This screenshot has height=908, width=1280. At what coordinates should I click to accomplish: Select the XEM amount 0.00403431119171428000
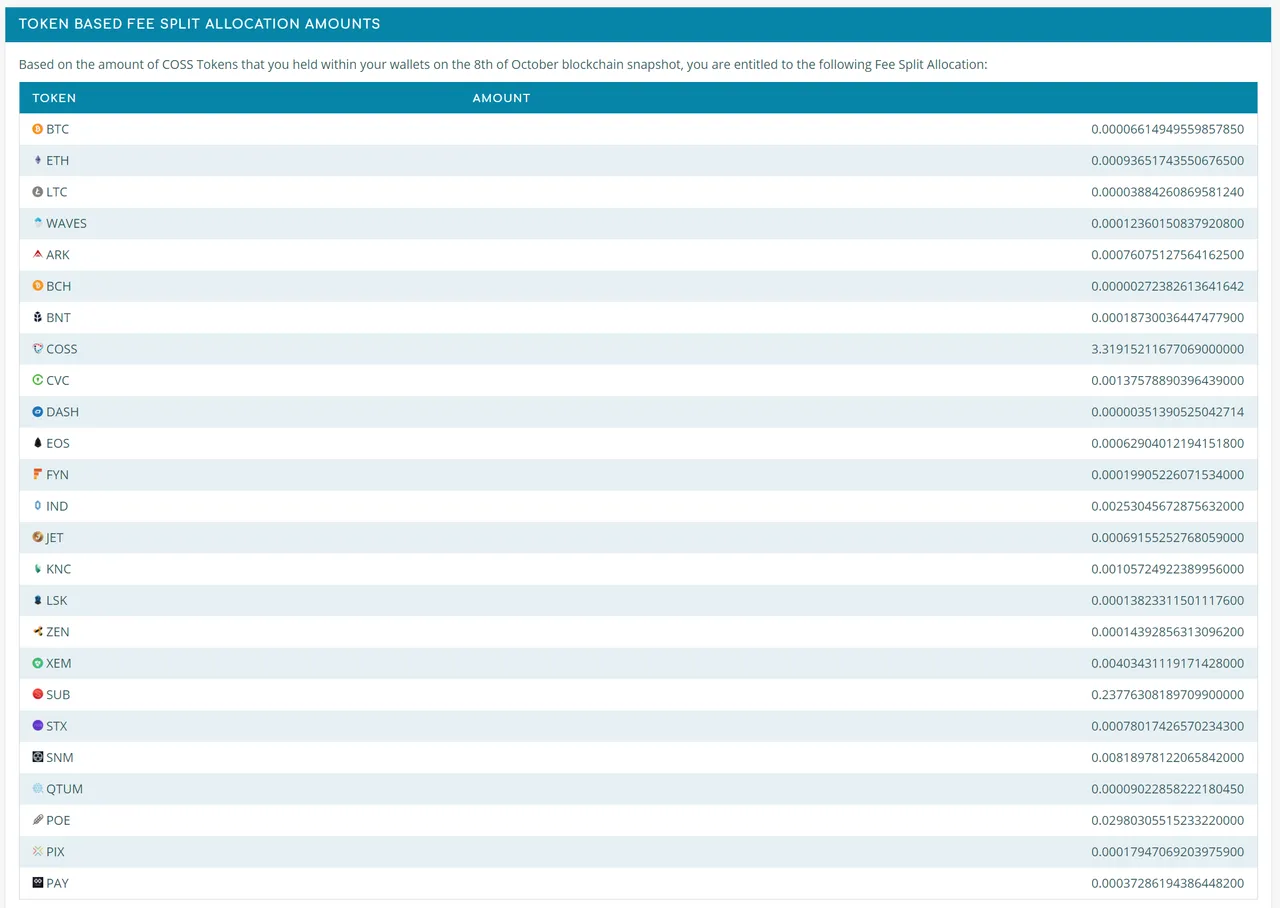pyautogui.click(x=1167, y=663)
